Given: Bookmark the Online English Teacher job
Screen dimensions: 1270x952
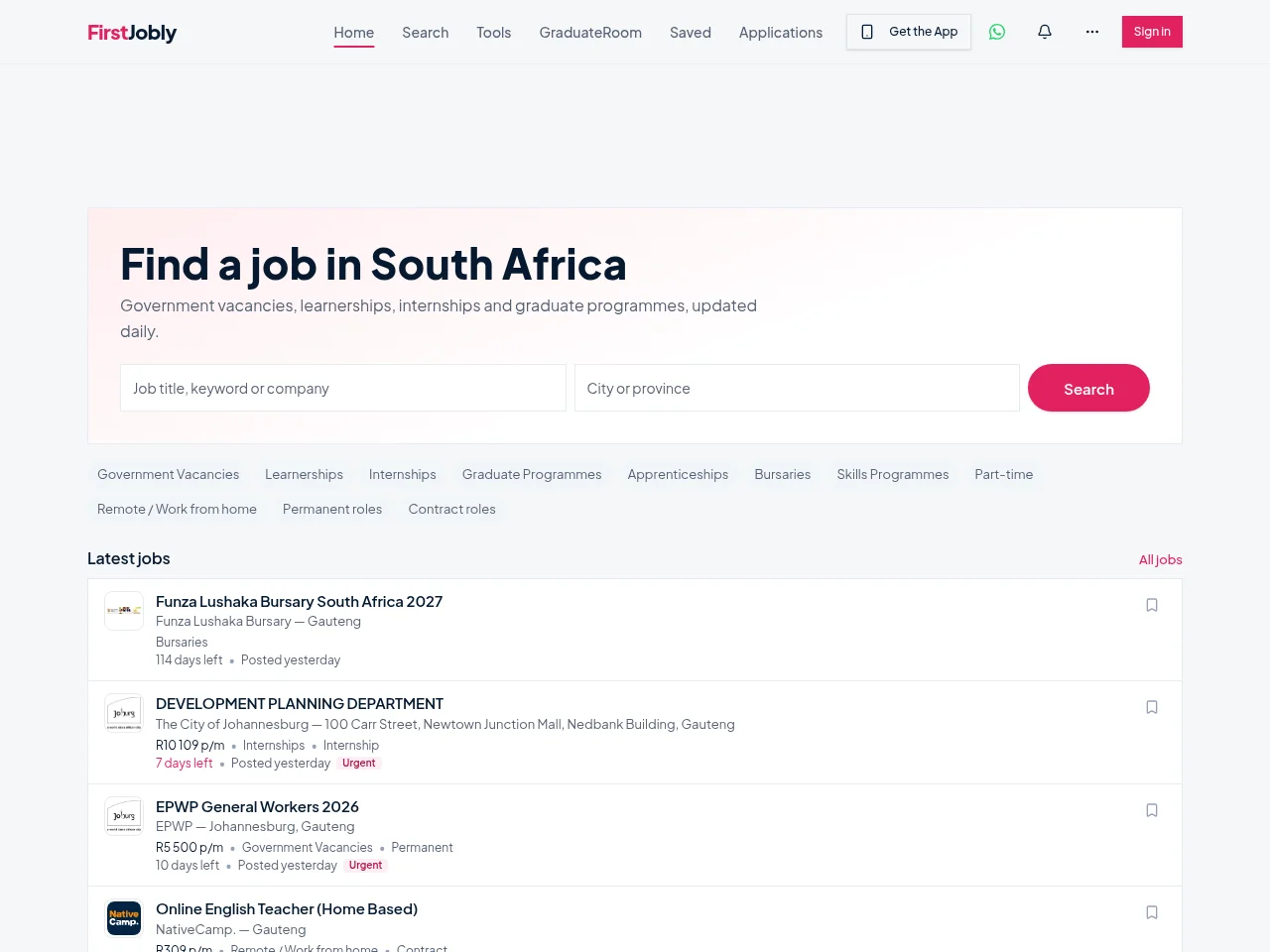Looking at the screenshot, I should click(x=1152, y=912).
